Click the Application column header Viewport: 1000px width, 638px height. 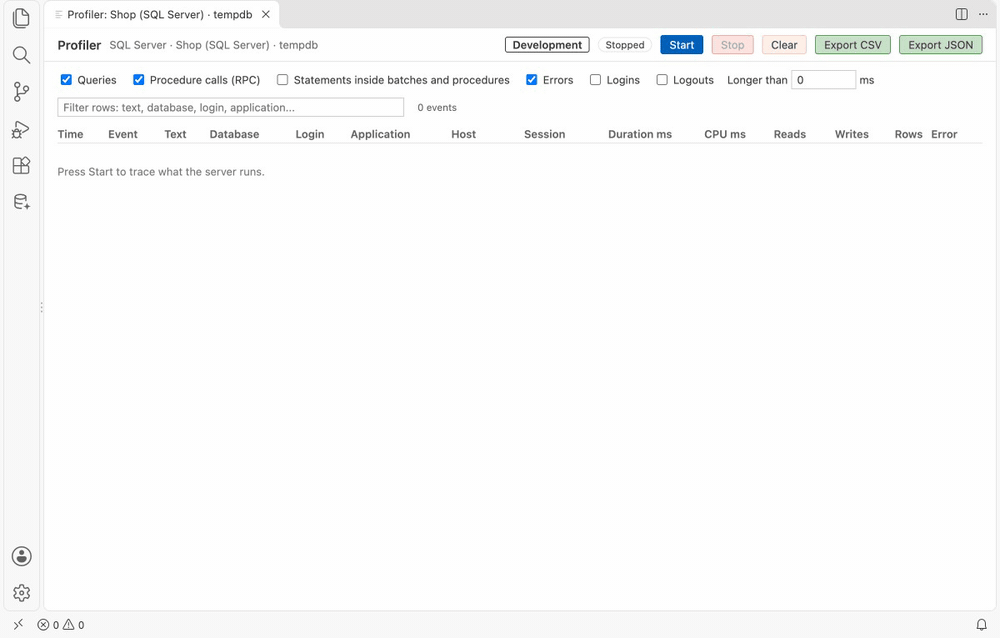pyautogui.click(x=380, y=134)
